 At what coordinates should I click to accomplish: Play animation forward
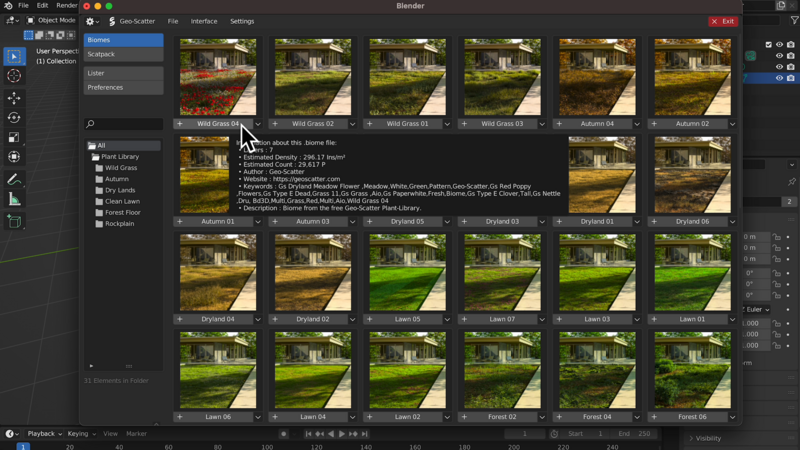[x=342, y=434]
